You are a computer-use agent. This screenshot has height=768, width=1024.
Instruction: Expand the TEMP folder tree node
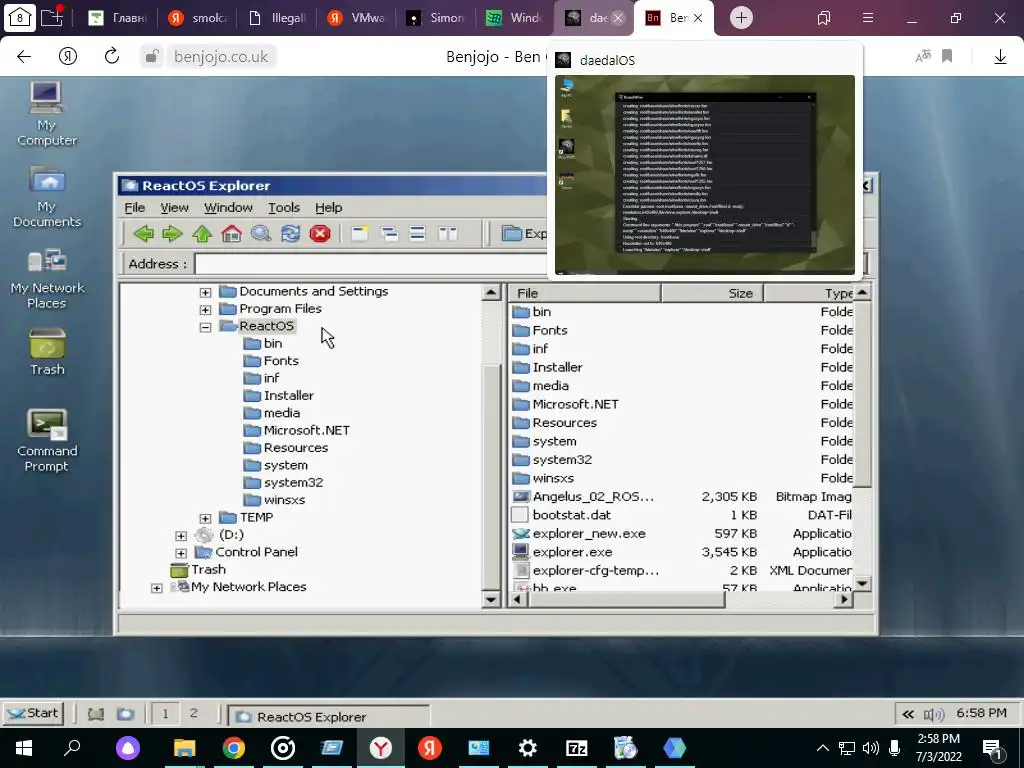pos(205,519)
